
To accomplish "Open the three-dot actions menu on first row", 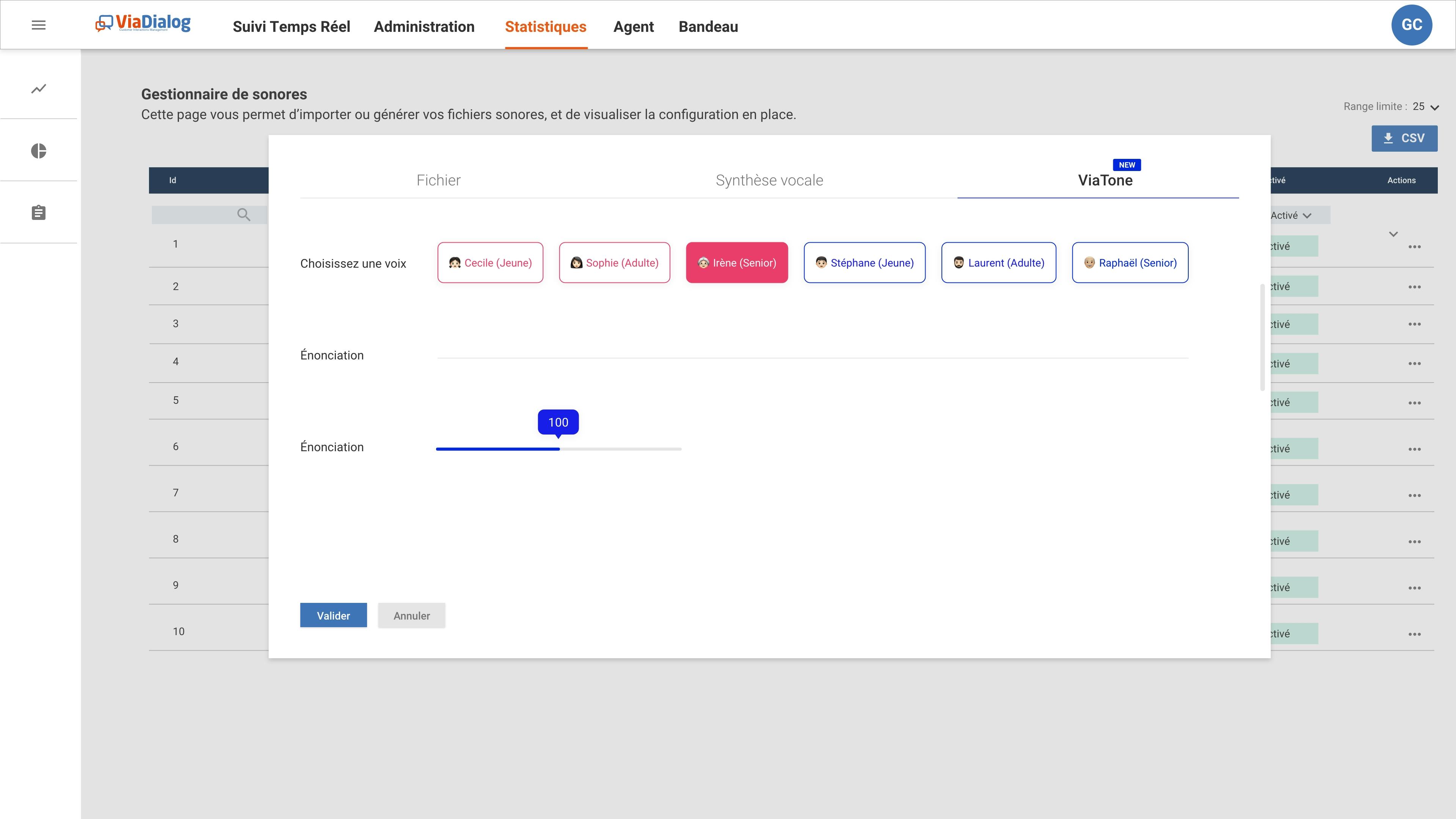I will [1415, 246].
